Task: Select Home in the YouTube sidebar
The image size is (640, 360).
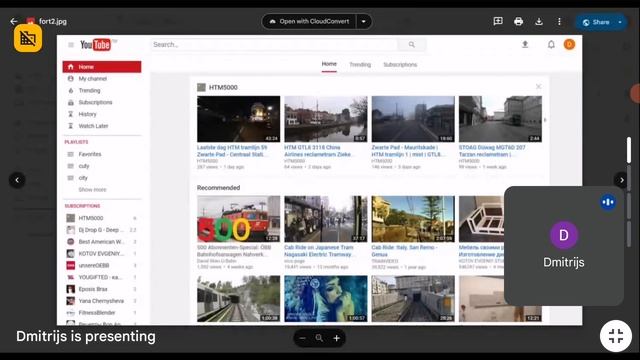Action: [102, 67]
